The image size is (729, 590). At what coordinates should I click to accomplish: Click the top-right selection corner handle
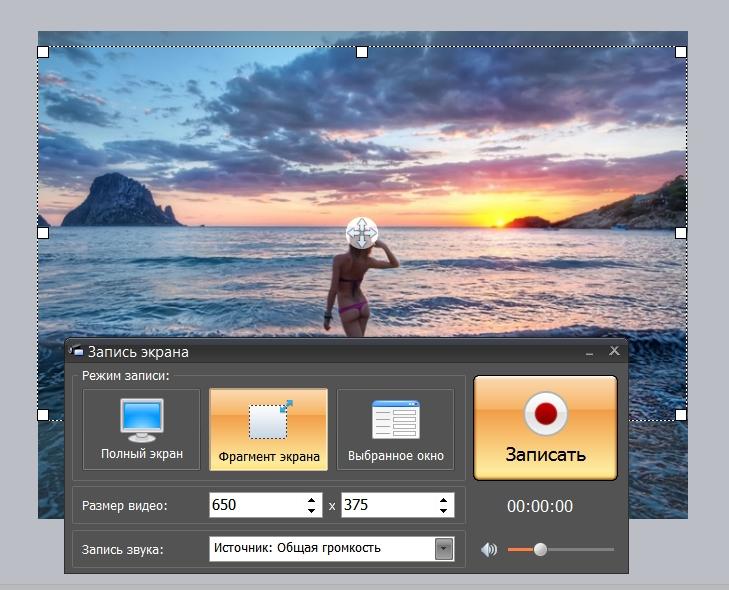pos(681,52)
